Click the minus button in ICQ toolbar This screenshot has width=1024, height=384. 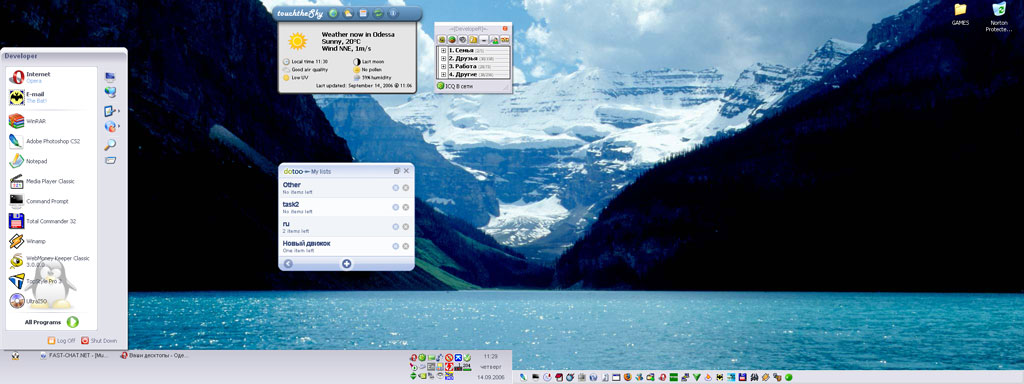click(484, 39)
